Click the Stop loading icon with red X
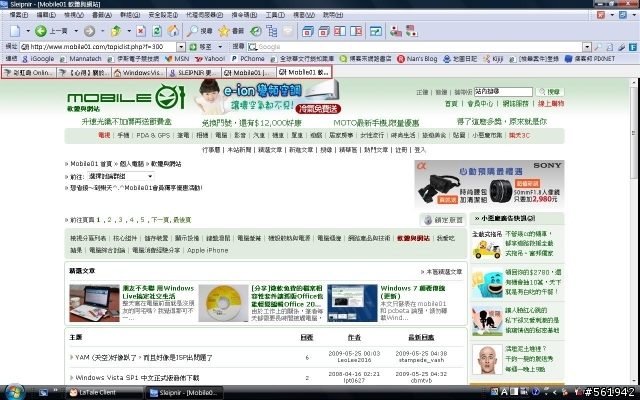Viewport: 640px width, 400px height. click(x=141, y=31)
